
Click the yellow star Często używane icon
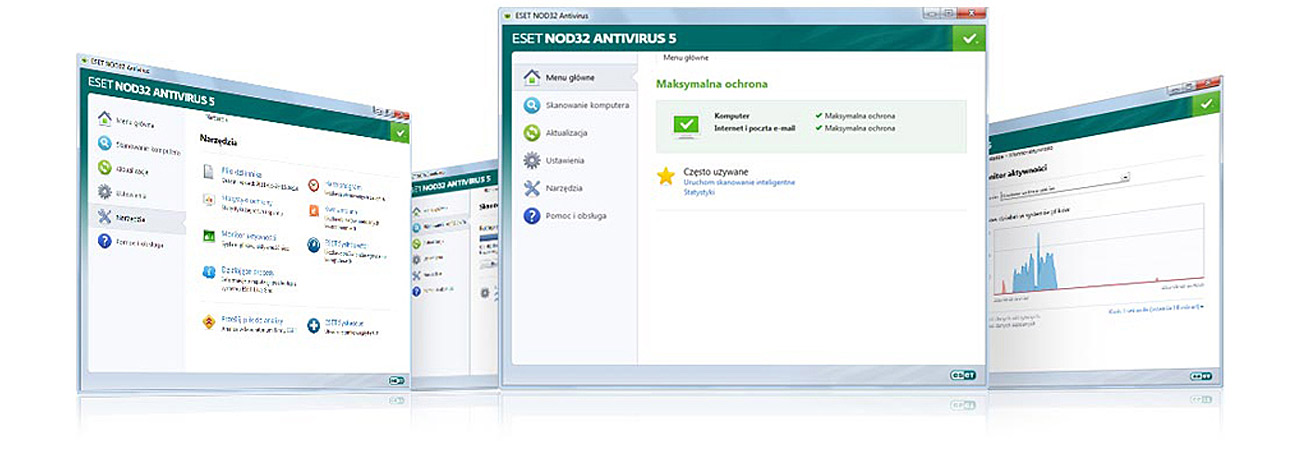pyautogui.click(x=666, y=176)
